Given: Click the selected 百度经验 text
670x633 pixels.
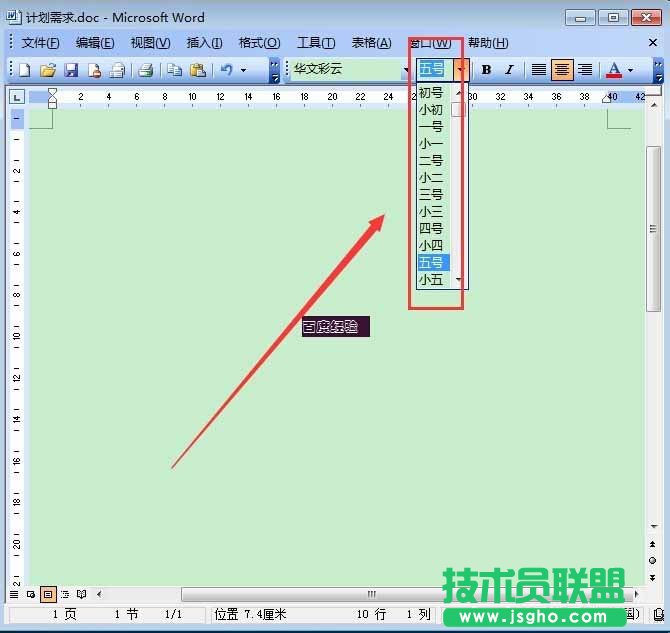Looking at the screenshot, I should 336,327.
